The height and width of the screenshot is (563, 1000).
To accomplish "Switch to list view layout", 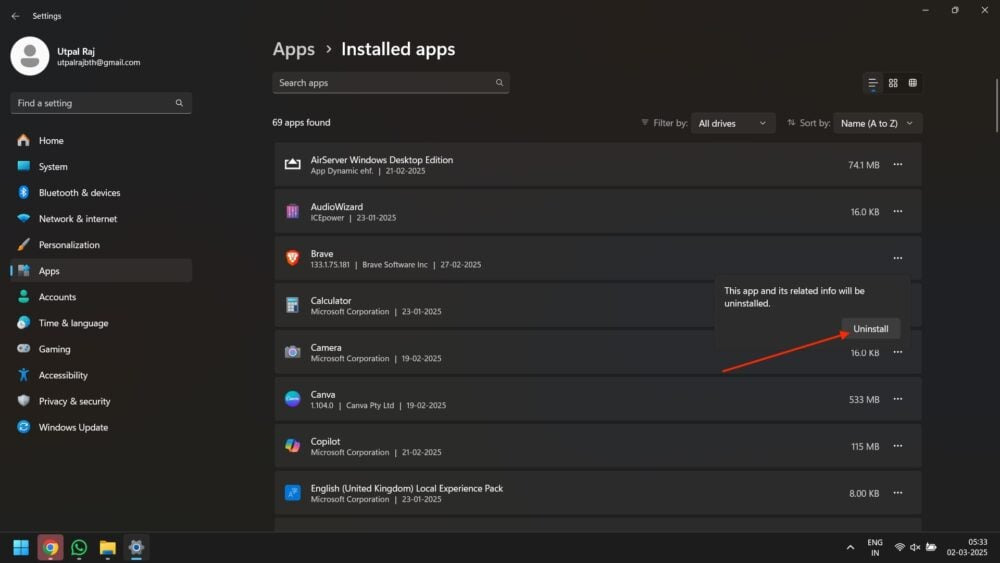I will coord(872,83).
